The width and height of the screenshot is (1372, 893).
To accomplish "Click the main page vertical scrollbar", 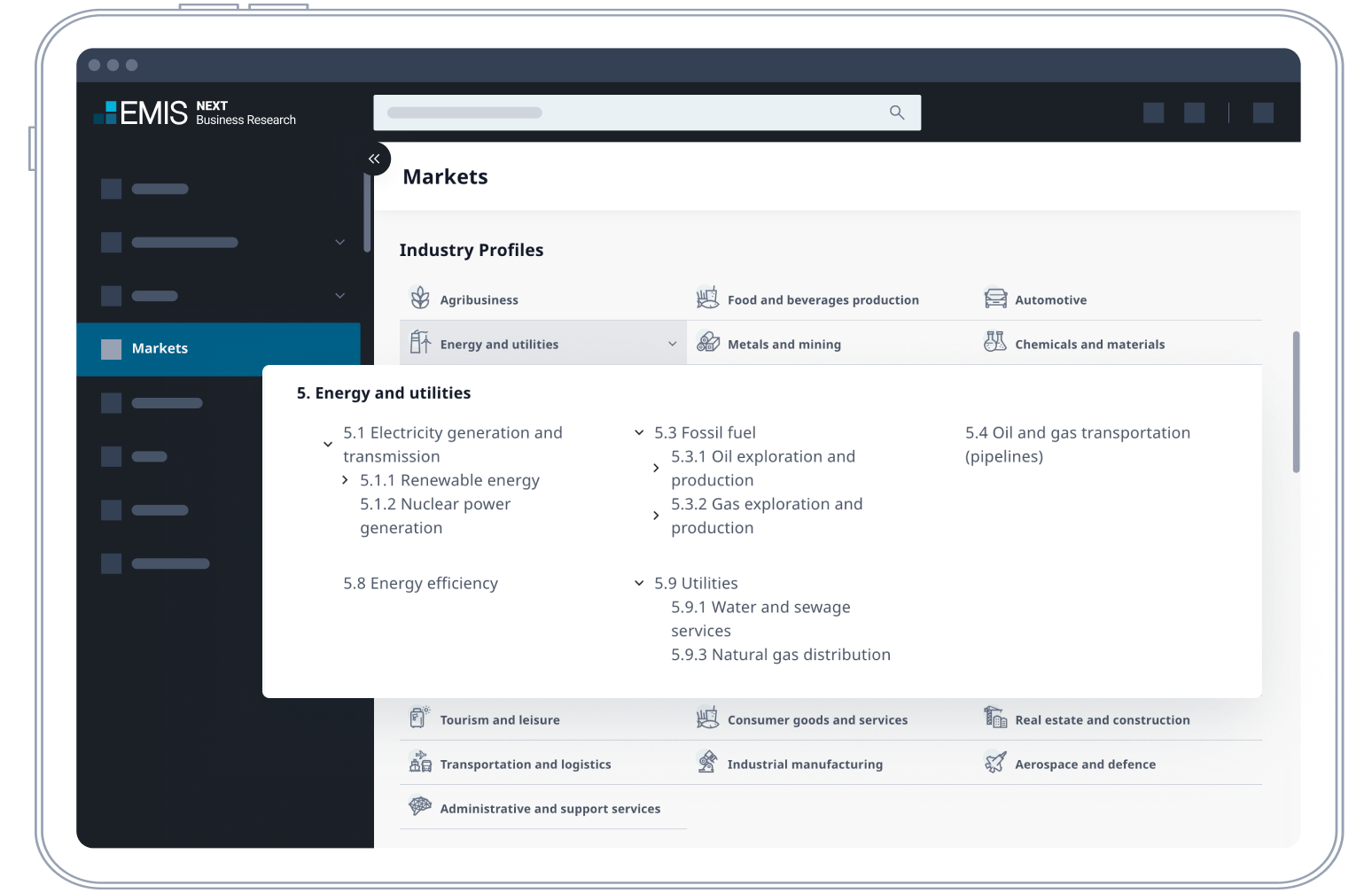I will pos(1296,402).
